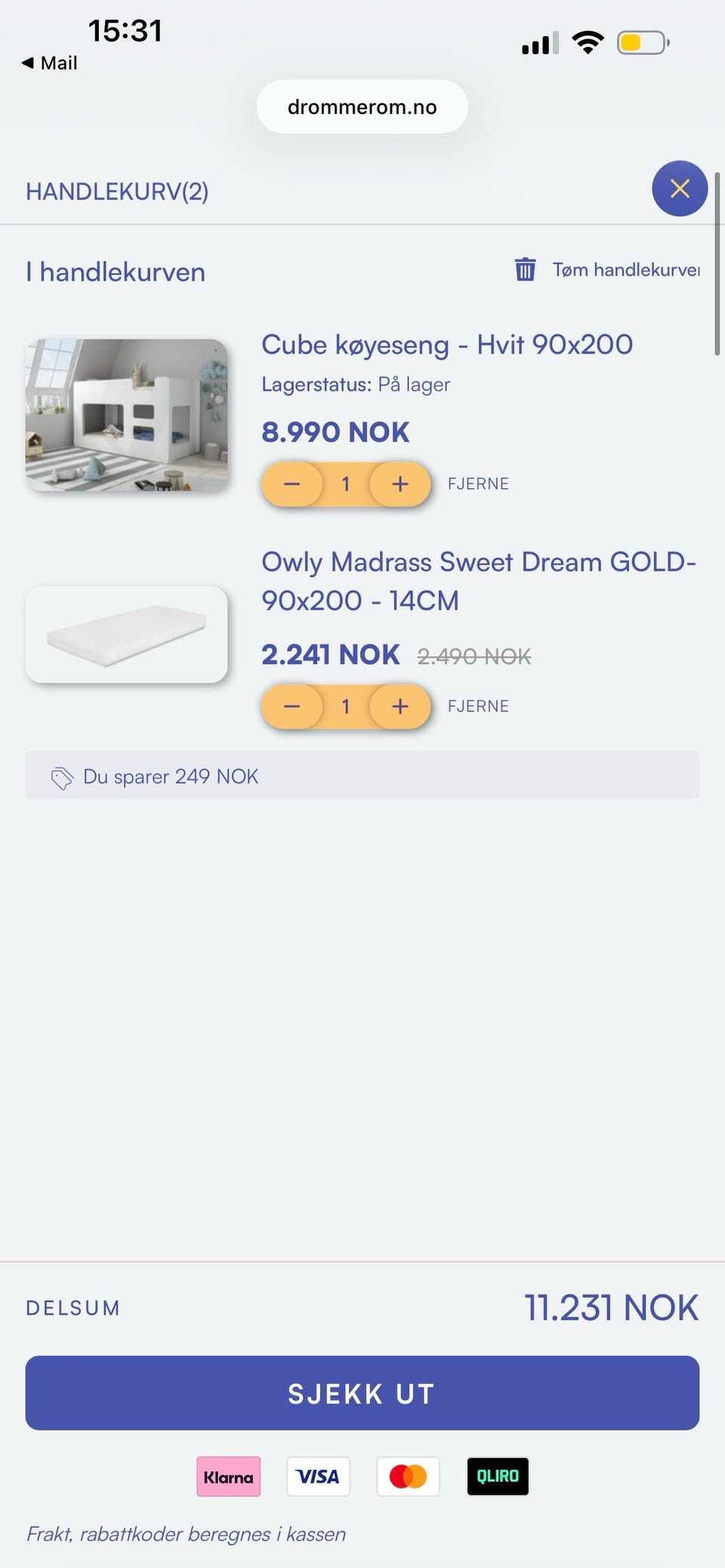Screen dimensions: 725x1568
Task: Close the shopping cart panel
Action: tap(680, 189)
